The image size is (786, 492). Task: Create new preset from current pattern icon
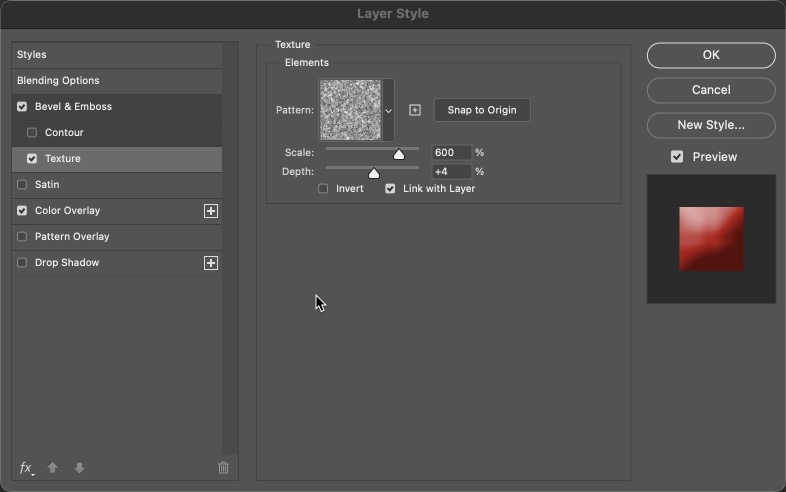tap(415, 110)
